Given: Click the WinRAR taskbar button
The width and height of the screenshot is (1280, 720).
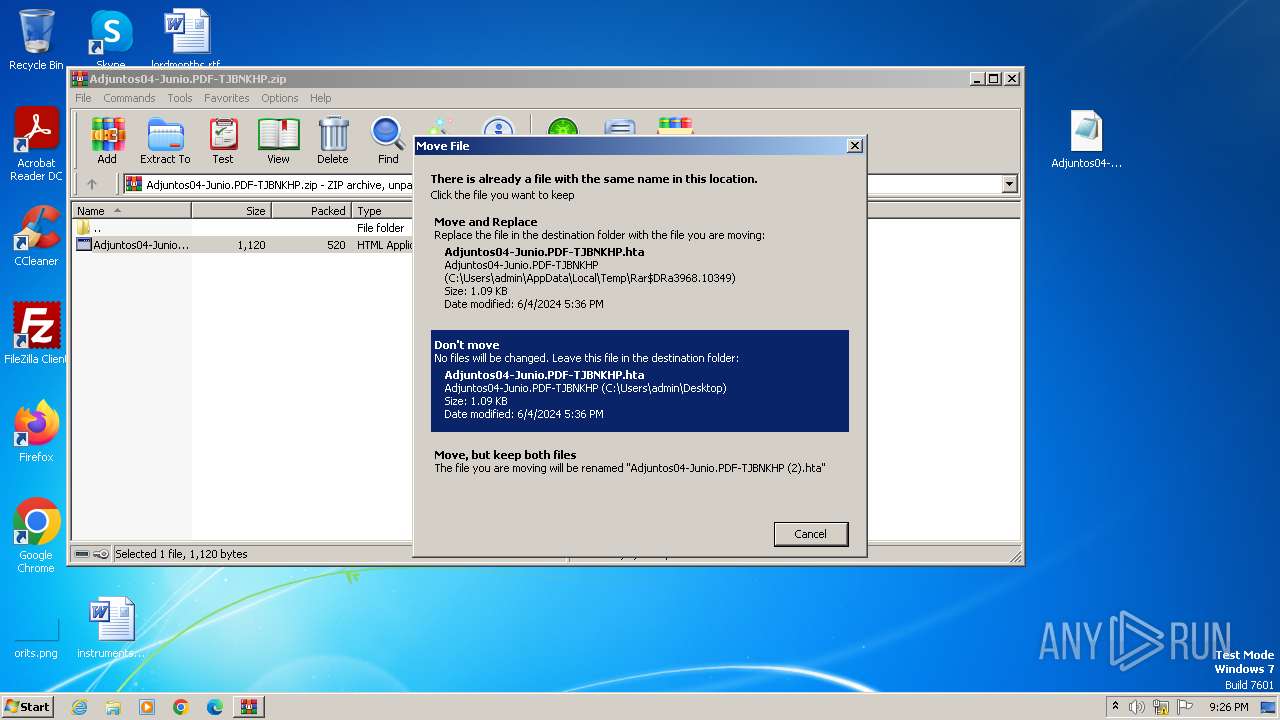Looking at the screenshot, I should [x=249, y=707].
